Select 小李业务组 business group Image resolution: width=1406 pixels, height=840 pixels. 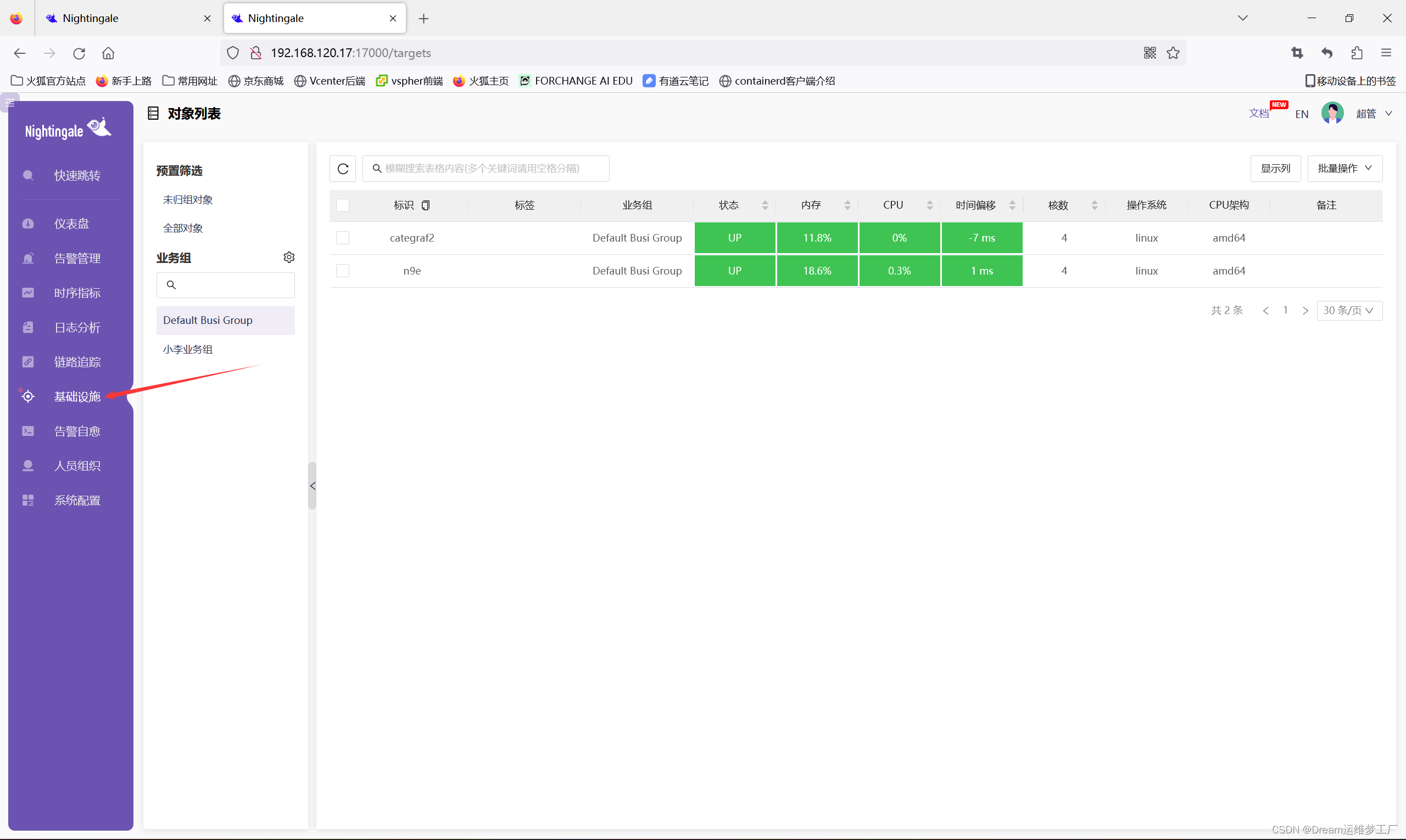(187, 350)
